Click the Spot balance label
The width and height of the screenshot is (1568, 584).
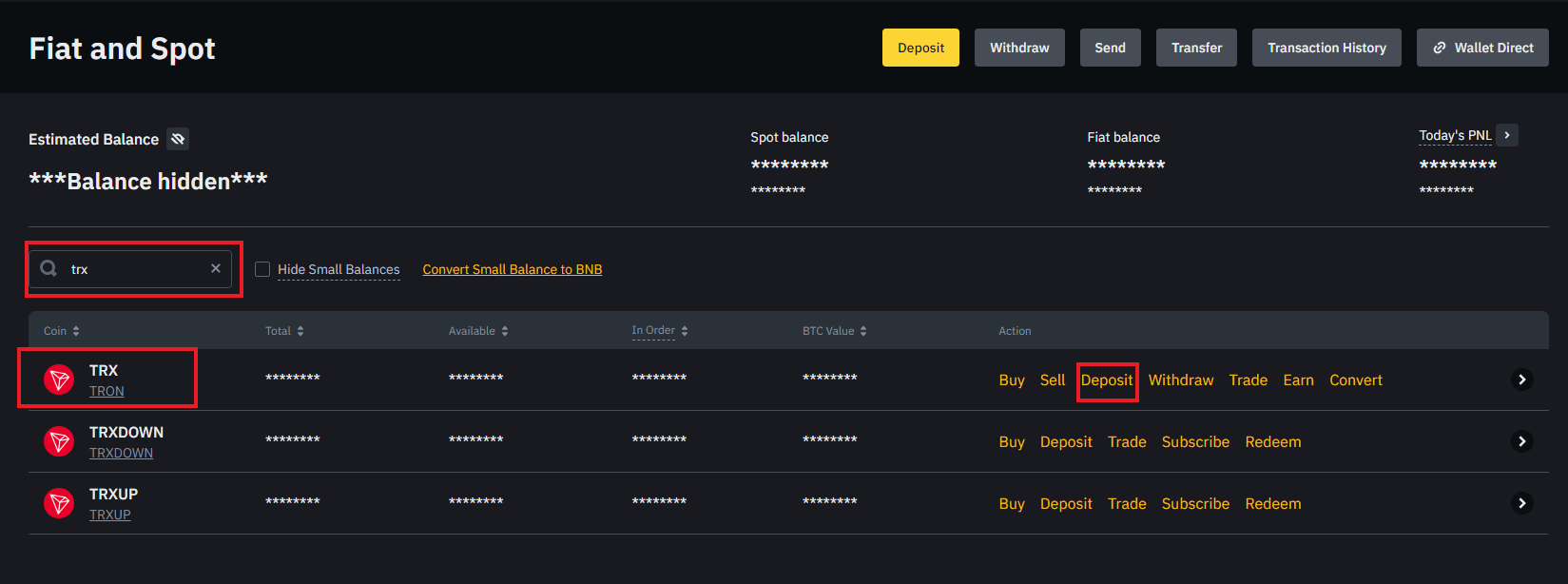789,137
